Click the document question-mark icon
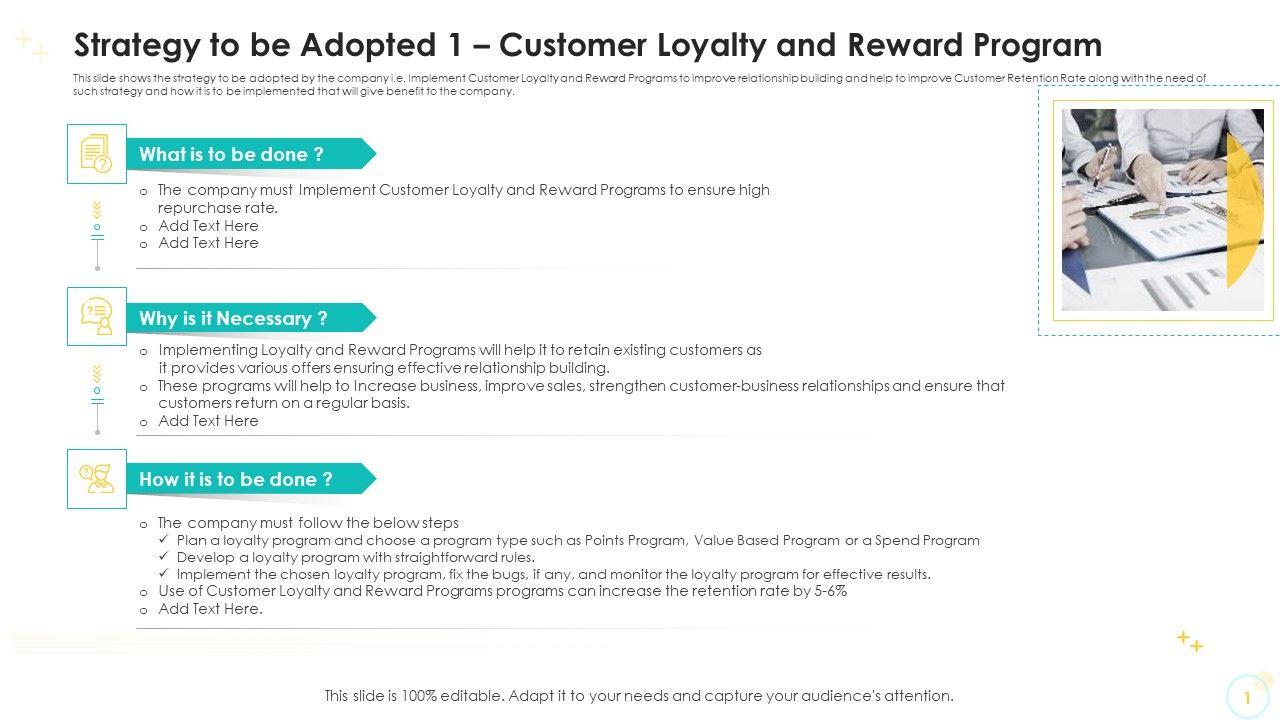Screen dimensions: 1280x720 97,154
